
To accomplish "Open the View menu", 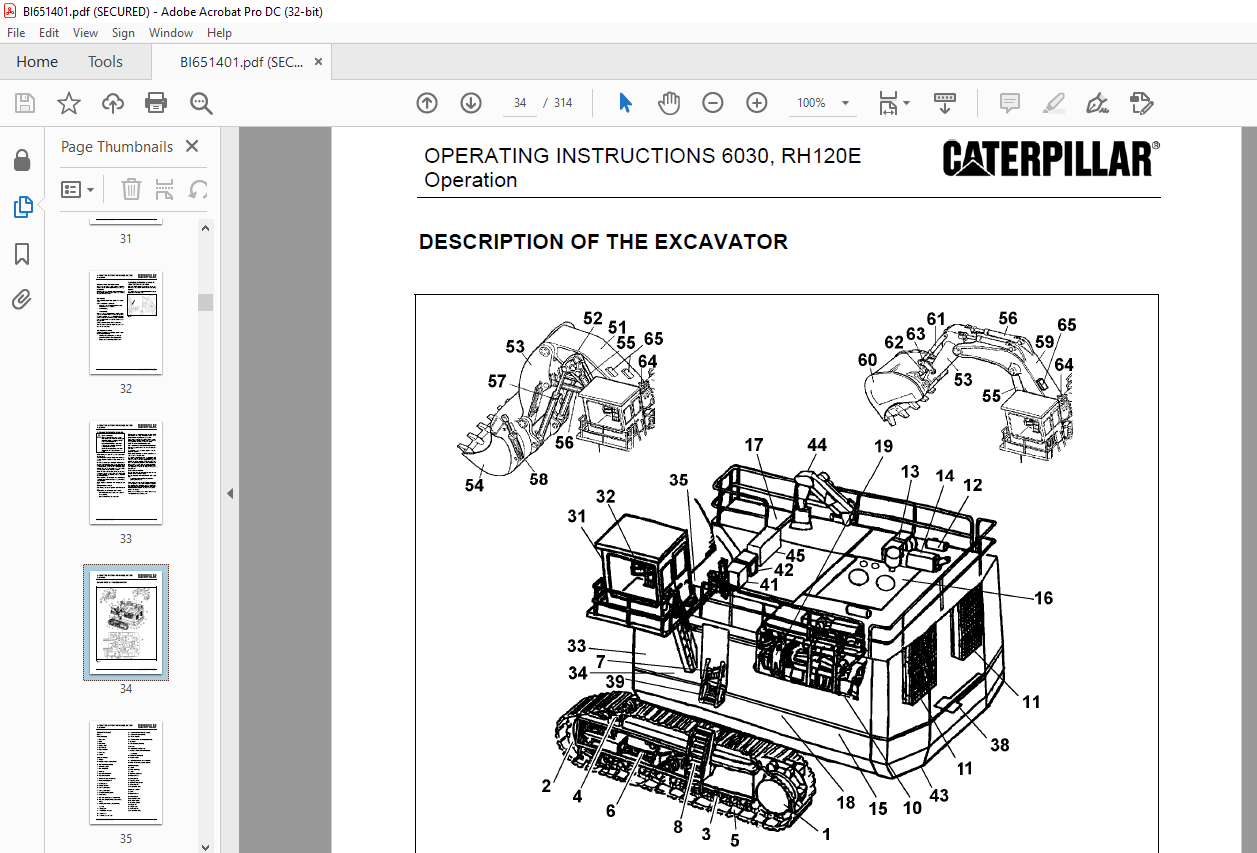I will point(85,33).
